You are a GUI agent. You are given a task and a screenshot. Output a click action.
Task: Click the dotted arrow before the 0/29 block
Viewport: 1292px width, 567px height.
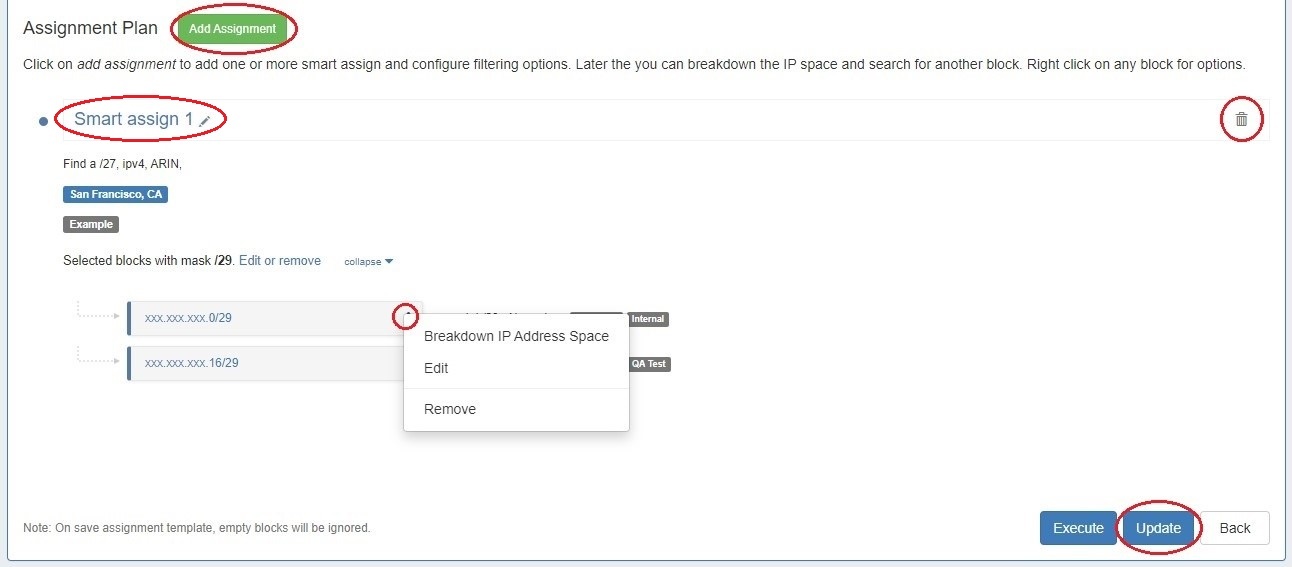point(98,314)
